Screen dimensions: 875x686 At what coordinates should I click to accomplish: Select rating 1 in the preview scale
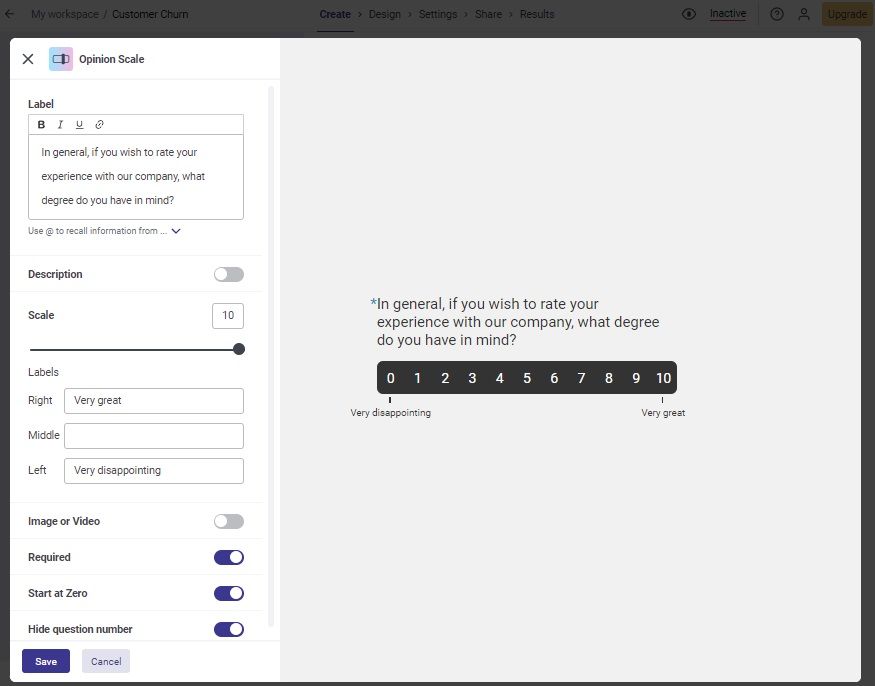[417, 378]
